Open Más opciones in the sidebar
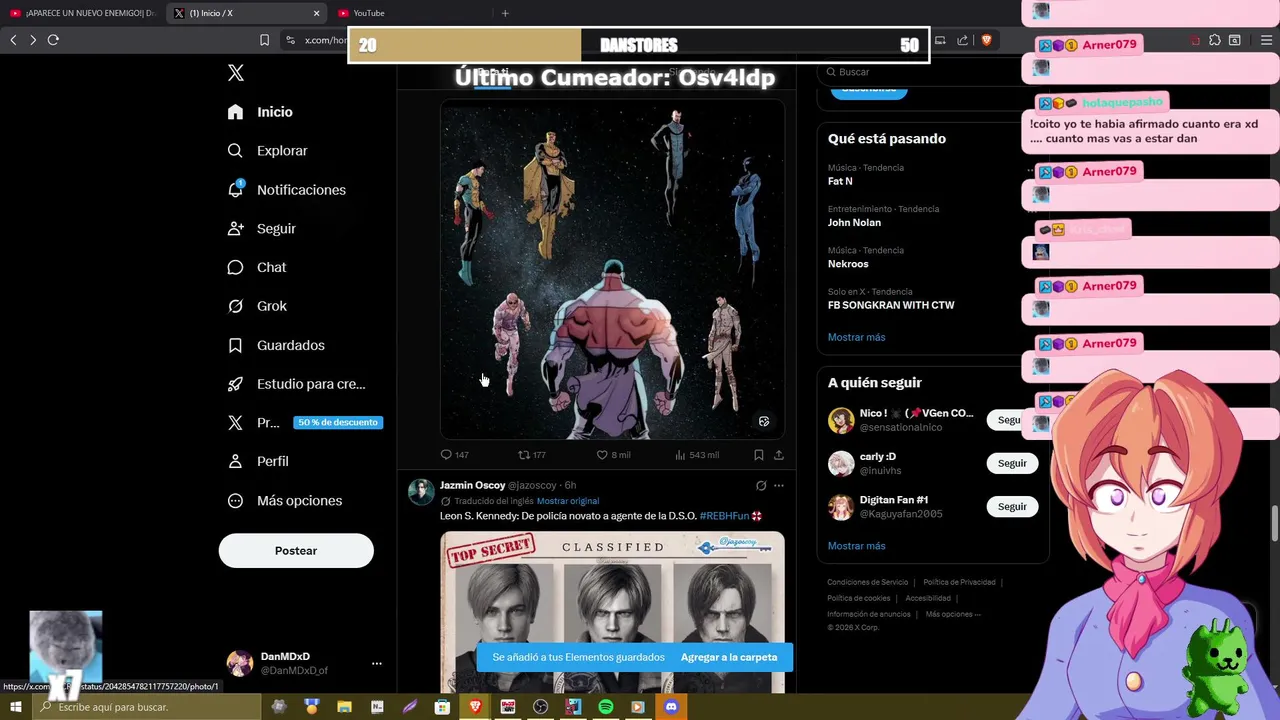Screen dimensions: 1280x720 pyautogui.click(x=285, y=501)
